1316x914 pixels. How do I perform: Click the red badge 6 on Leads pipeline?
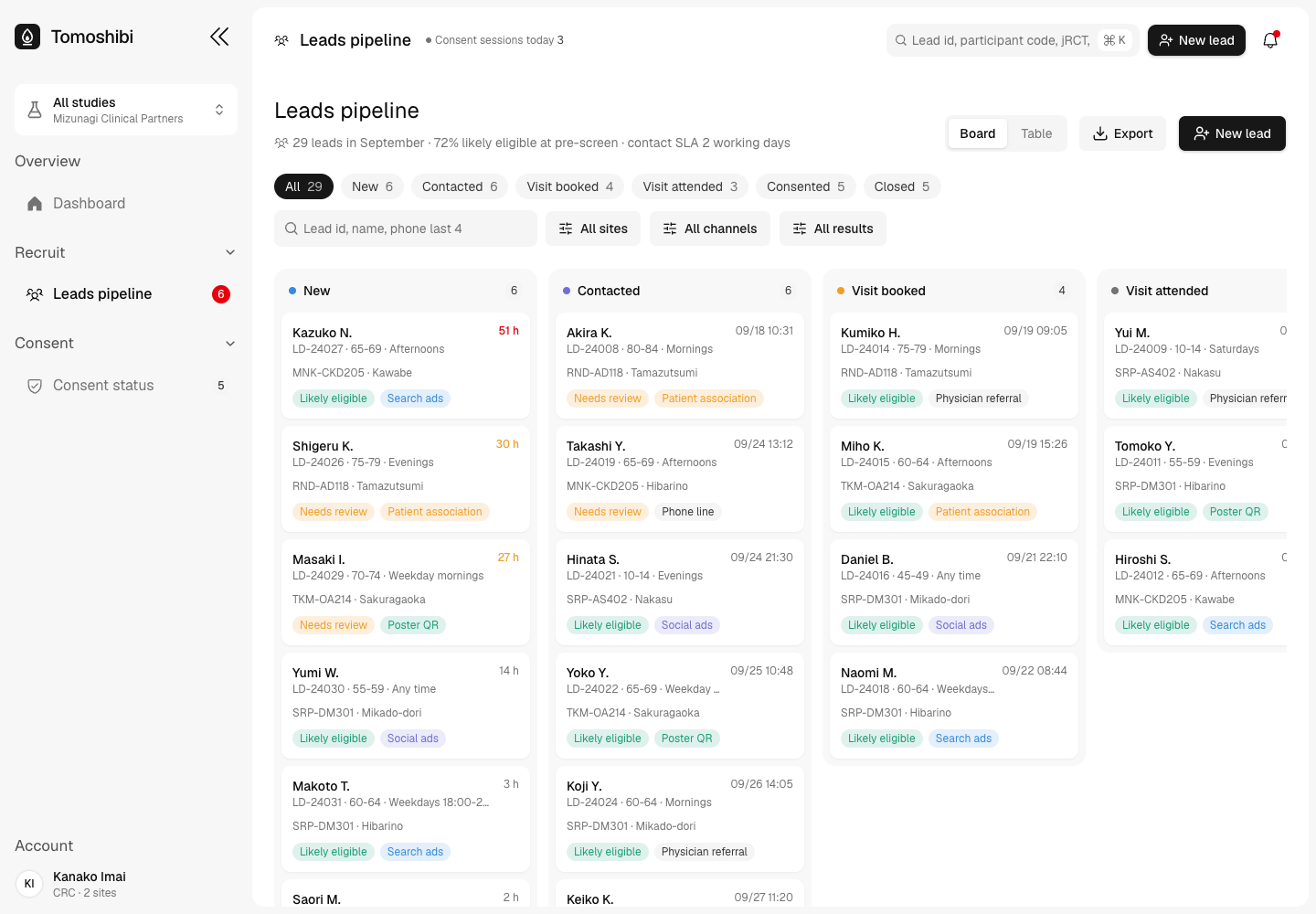coord(221,294)
